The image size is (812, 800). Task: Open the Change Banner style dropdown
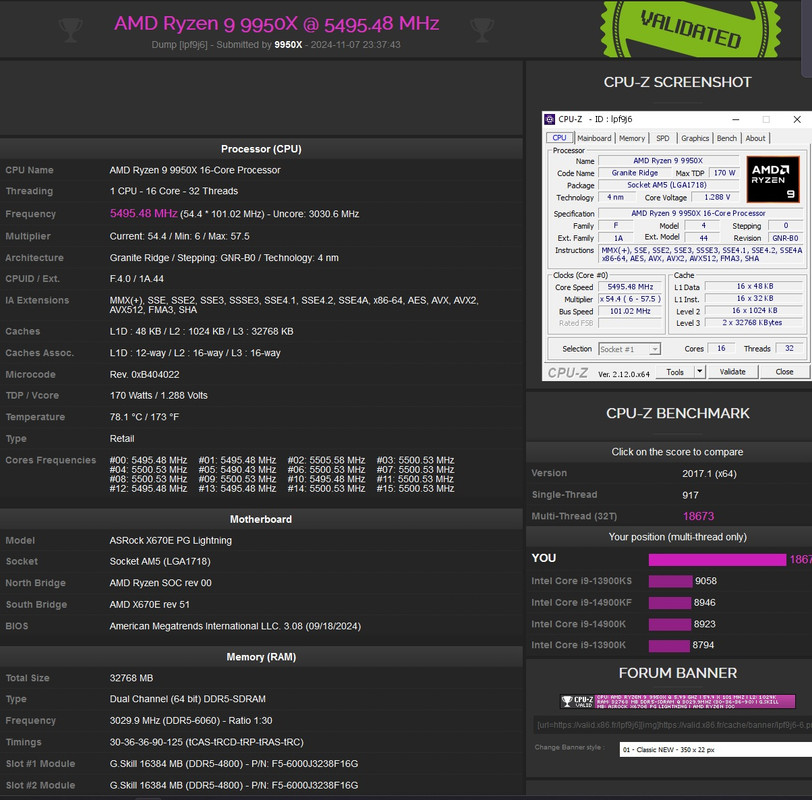tap(715, 749)
